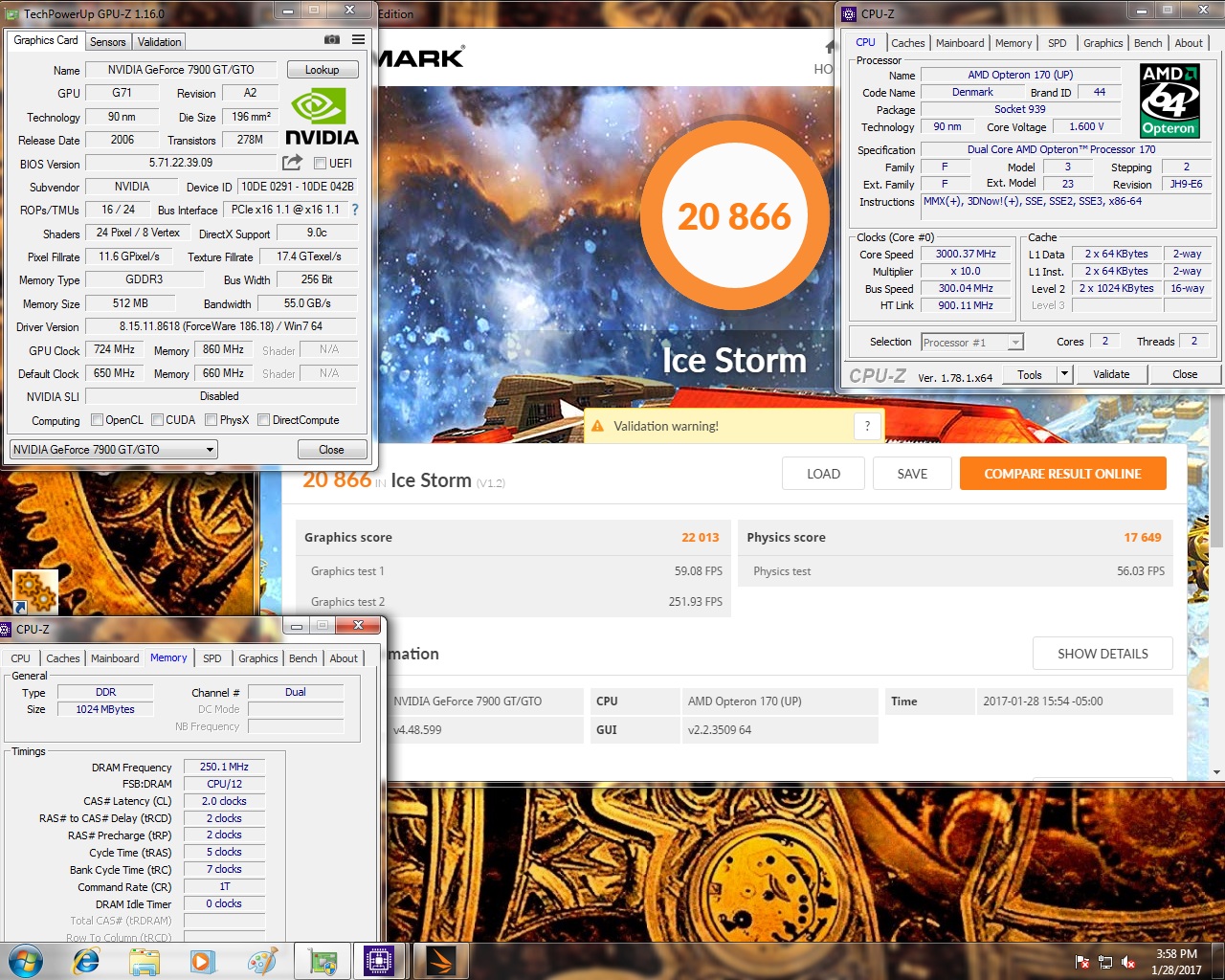Launch Internet Explorer from the taskbar

(86, 961)
